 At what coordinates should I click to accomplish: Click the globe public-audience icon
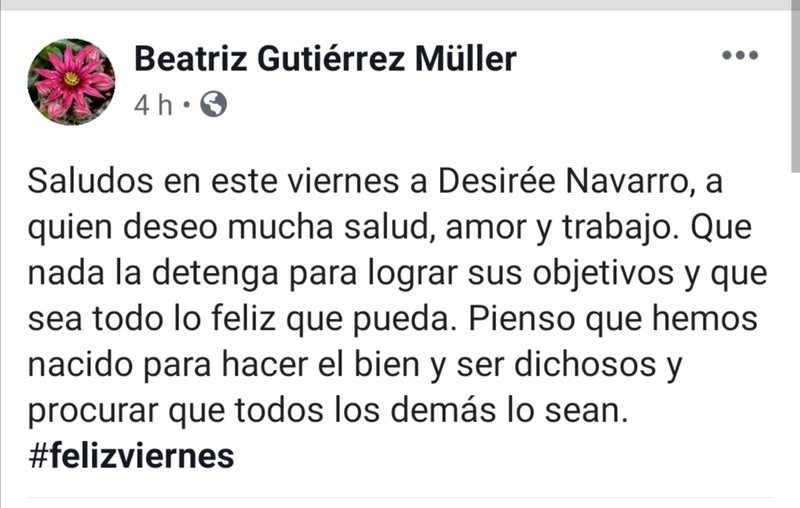(213, 103)
